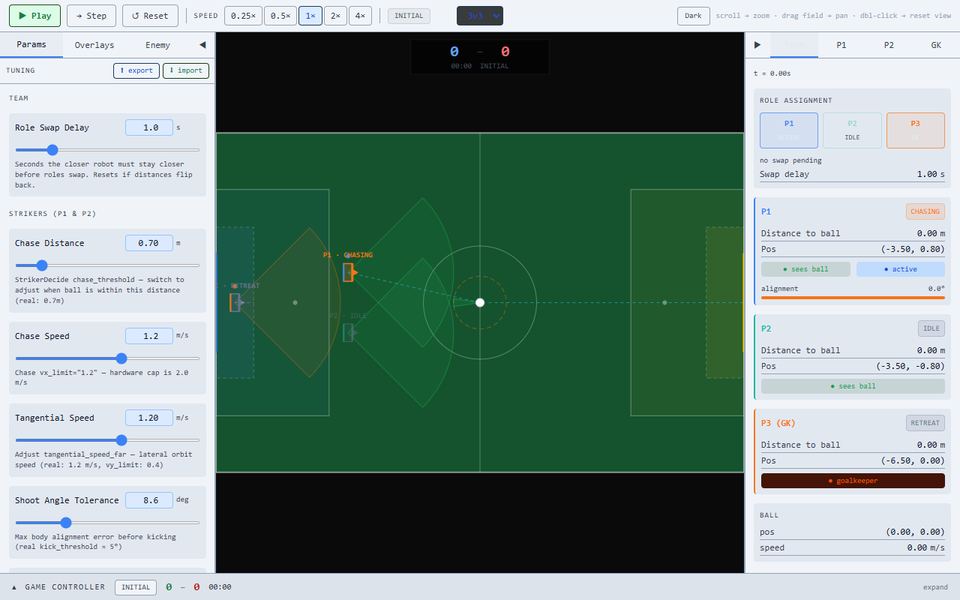Viewport: 960px width, 600px height.
Task: Click the INITIAL button in the Game Controller bar
Action: coord(135,587)
